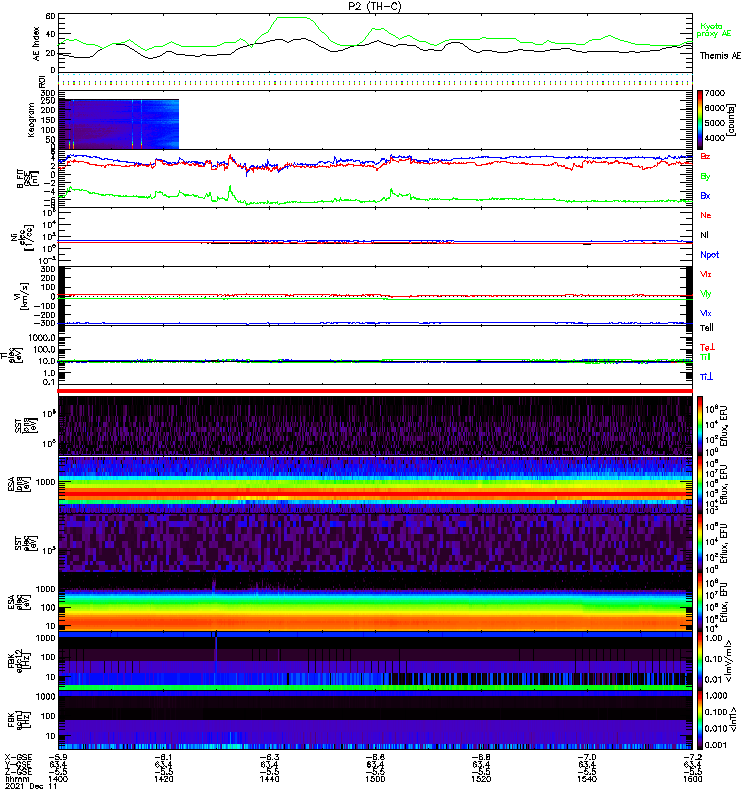Click the keogram counts color bar

click(x=702, y=119)
